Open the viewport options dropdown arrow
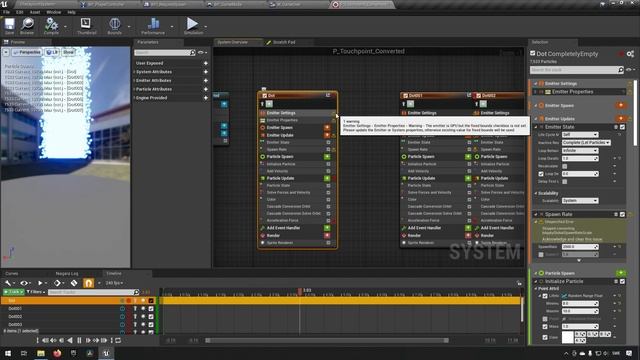Screen dimensions: 640x360 pyautogui.click(x=6, y=52)
